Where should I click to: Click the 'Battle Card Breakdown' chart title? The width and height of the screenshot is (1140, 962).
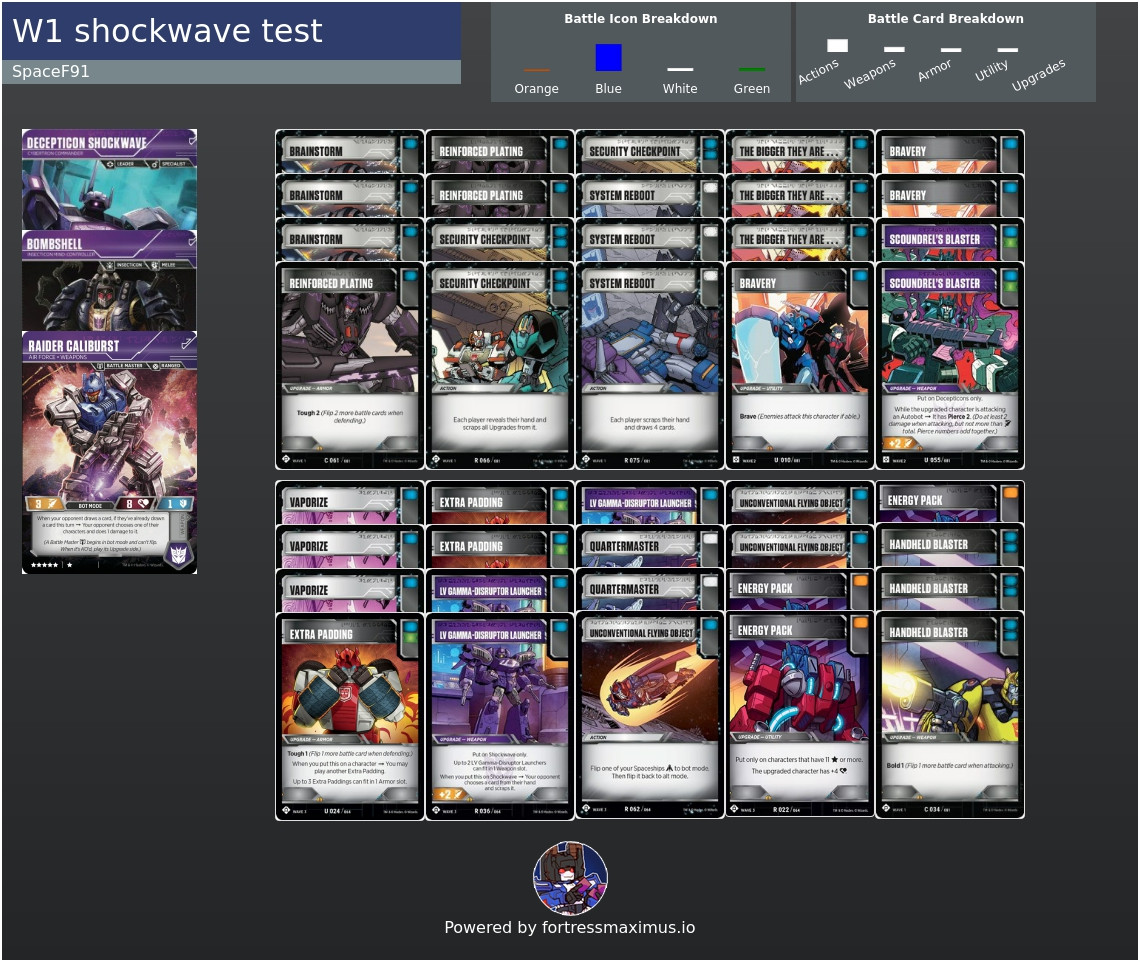tap(945, 18)
